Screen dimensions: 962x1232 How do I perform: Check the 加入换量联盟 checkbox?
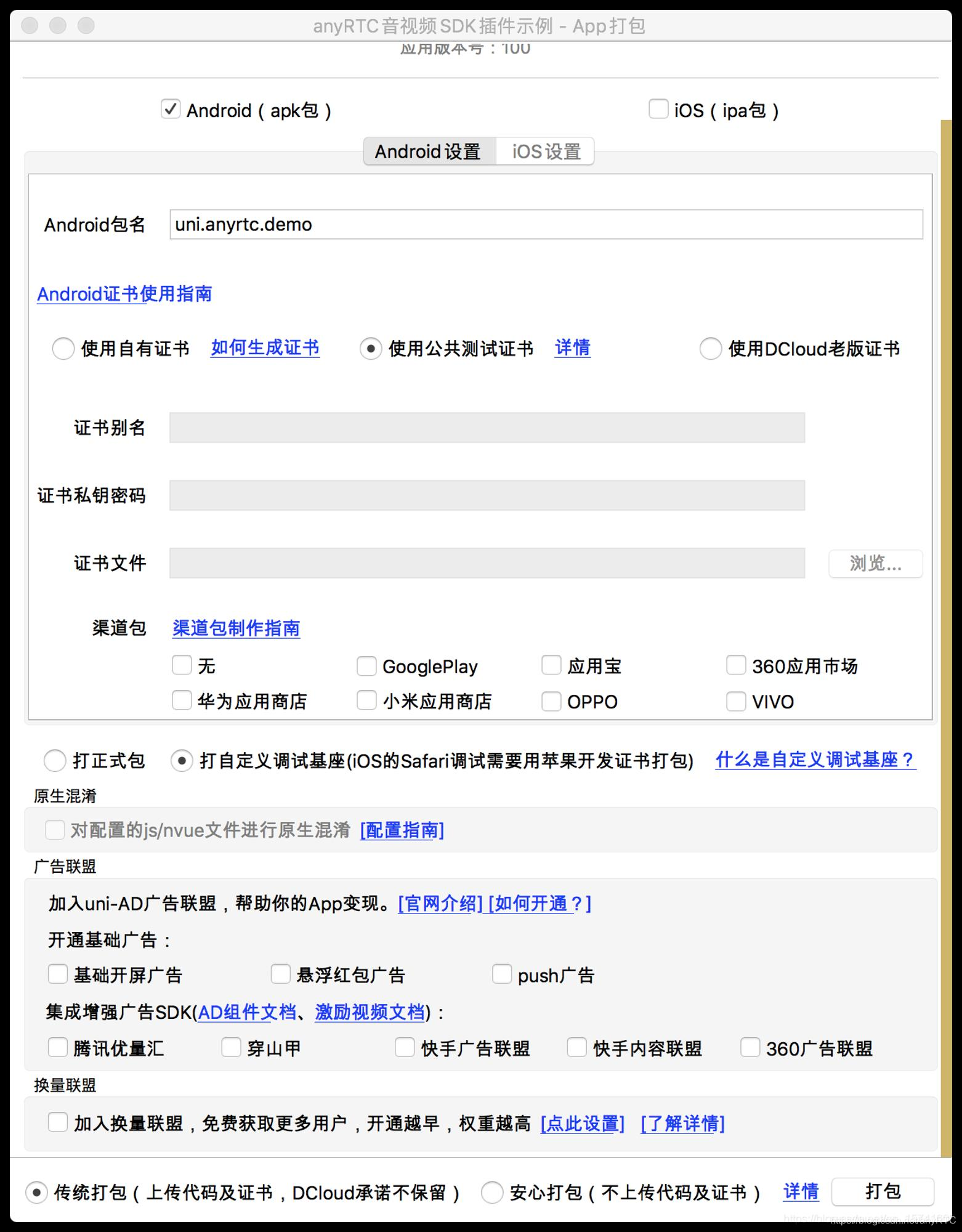point(58,1122)
